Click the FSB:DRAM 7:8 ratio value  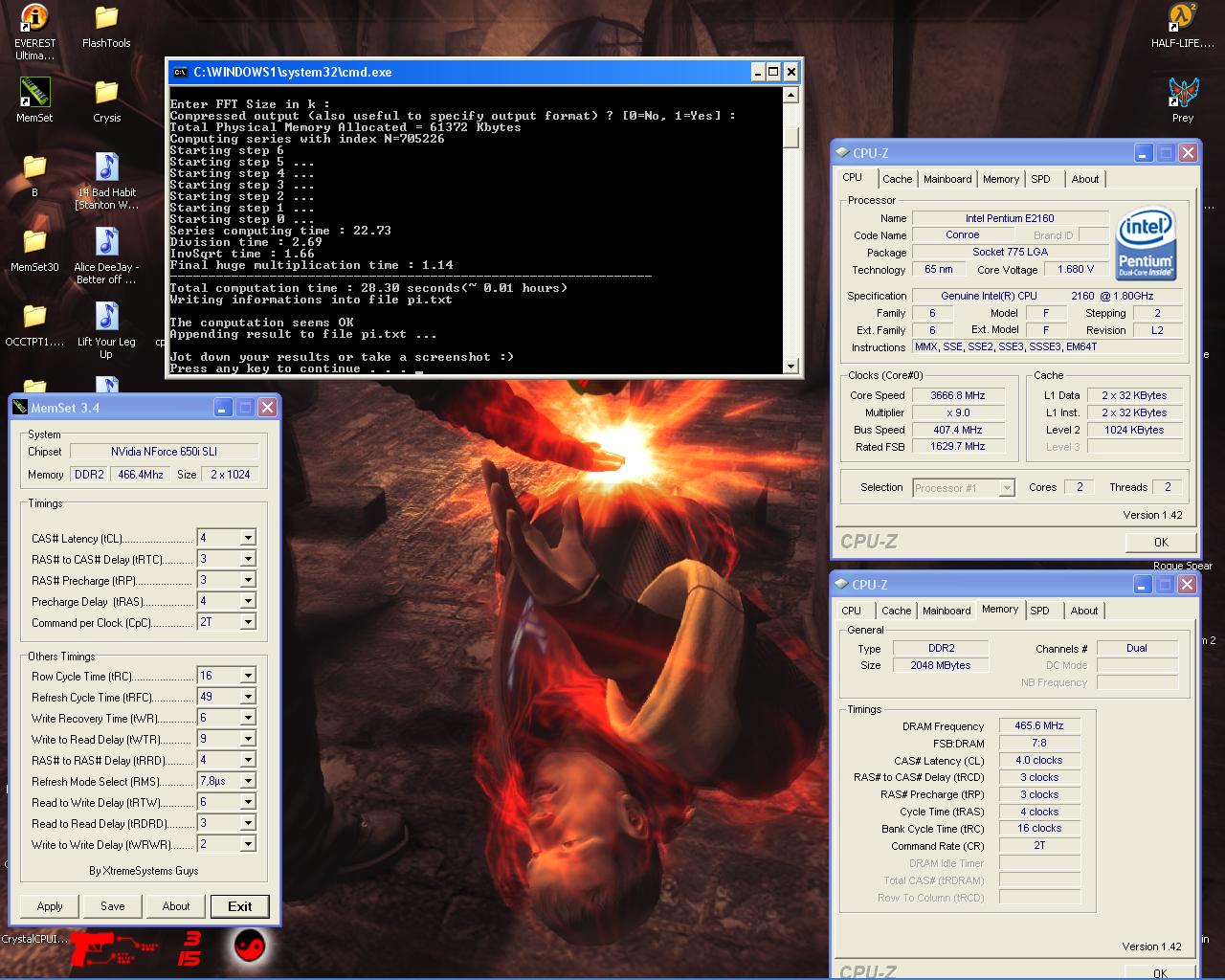(x=1039, y=743)
